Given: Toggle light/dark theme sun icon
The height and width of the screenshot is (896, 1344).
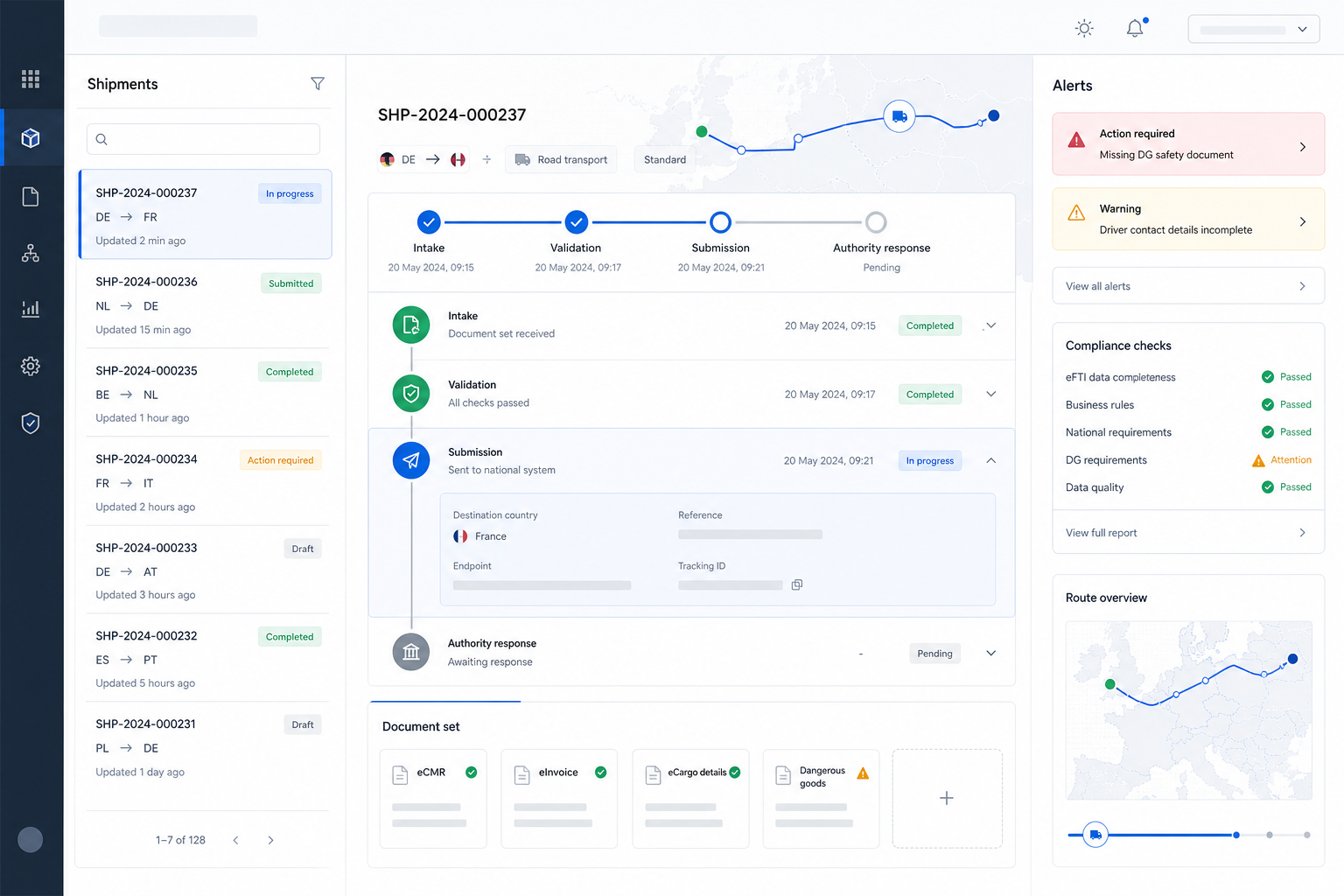Looking at the screenshot, I should (x=1084, y=29).
